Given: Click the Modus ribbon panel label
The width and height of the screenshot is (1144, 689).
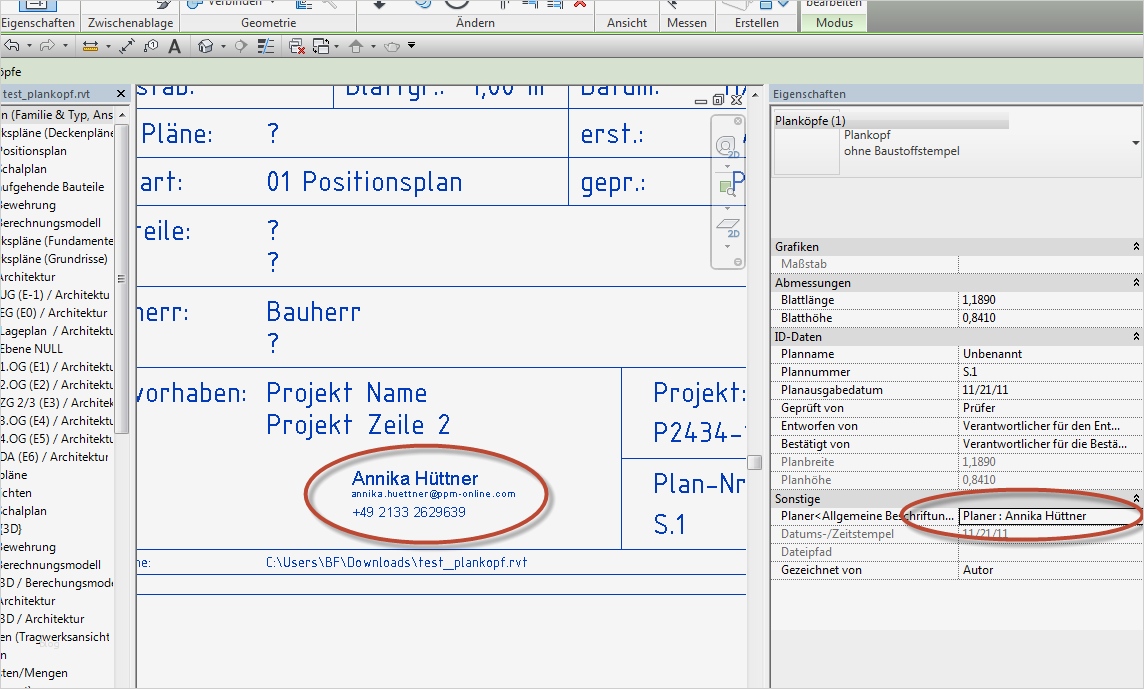Looking at the screenshot, I should 835,23.
